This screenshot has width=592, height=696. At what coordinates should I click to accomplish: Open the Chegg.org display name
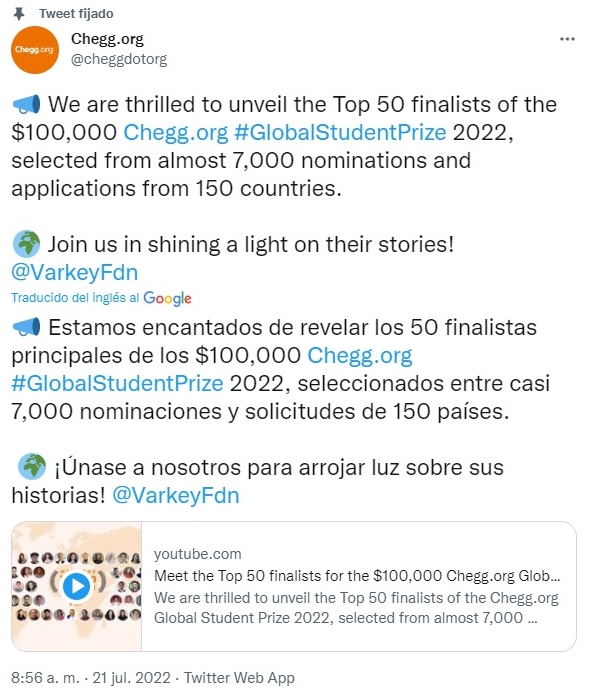pyautogui.click(x=107, y=39)
